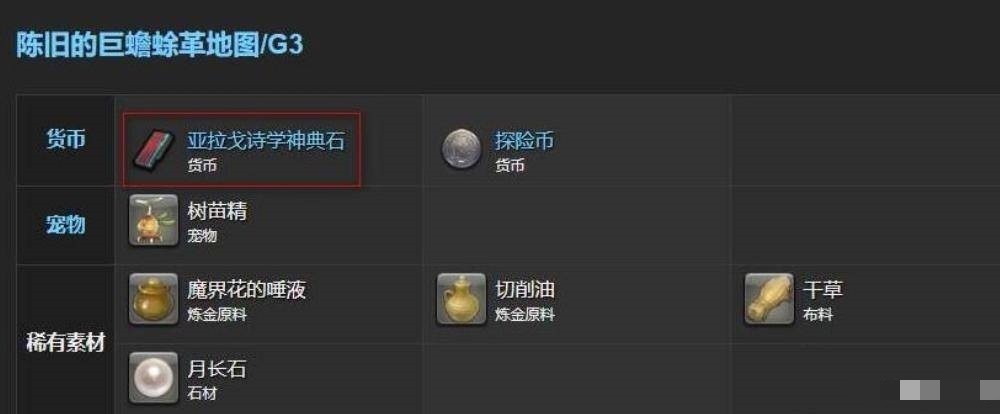Viewport: 1000px width, 414px height.
Task: Click the 石材 label under 月长石
Action: point(202,394)
